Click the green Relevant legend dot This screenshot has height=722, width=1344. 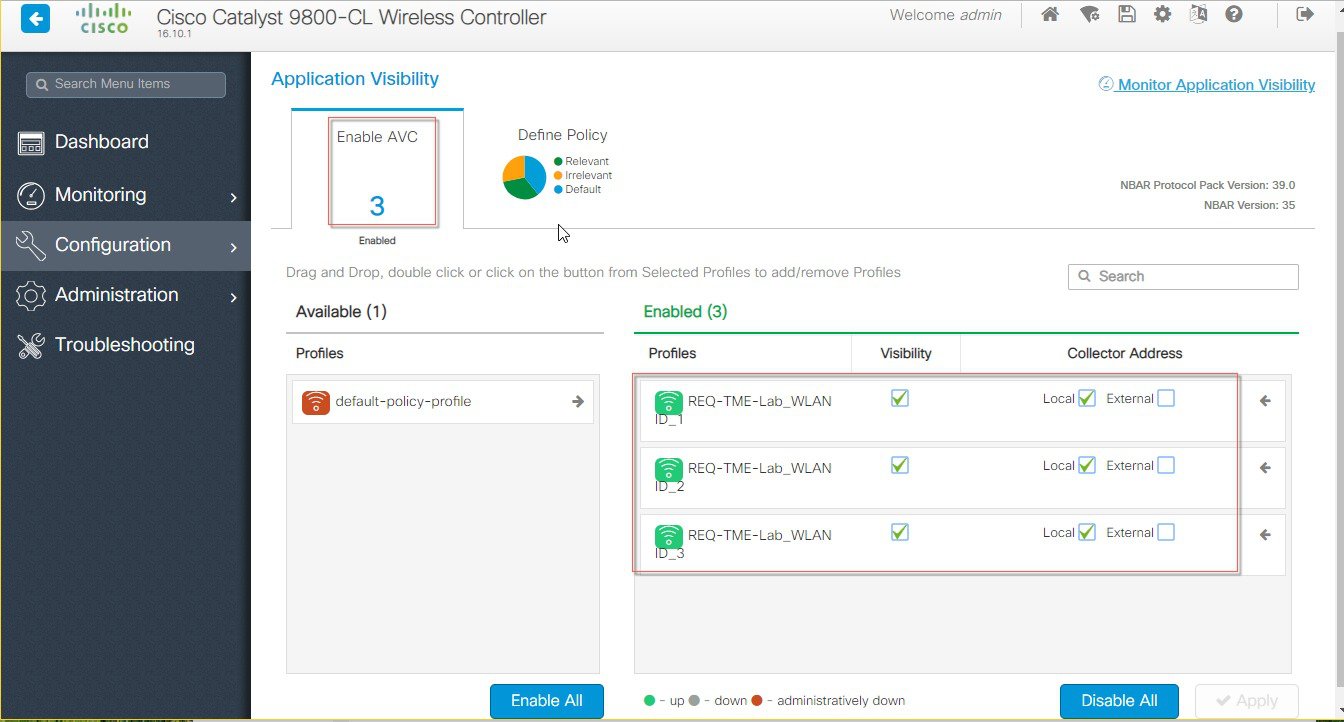click(x=558, y=161)
